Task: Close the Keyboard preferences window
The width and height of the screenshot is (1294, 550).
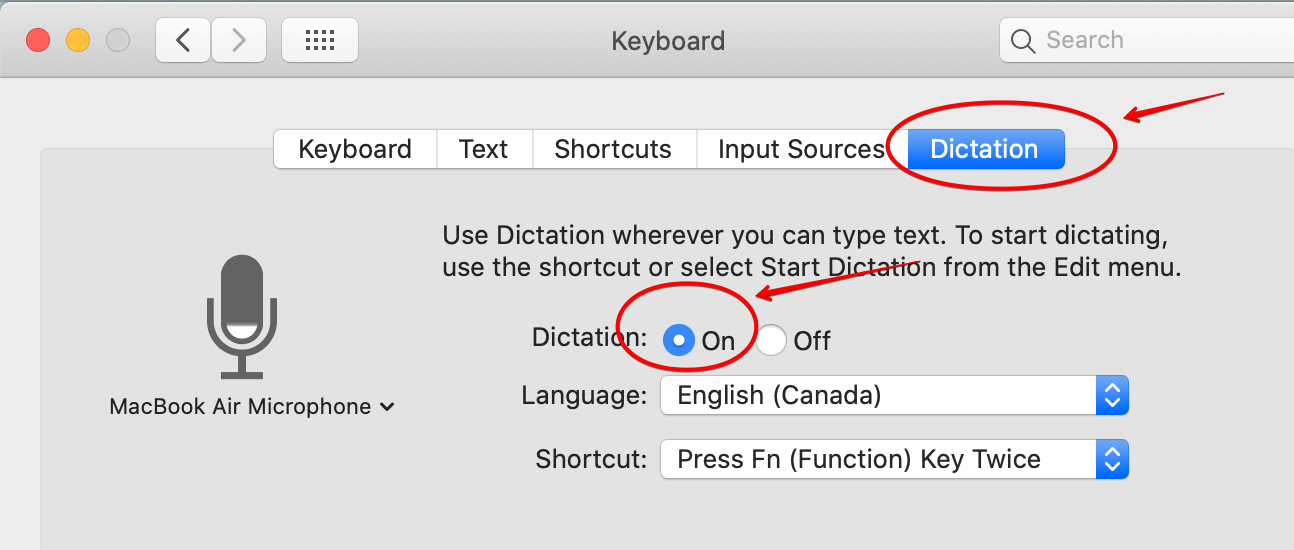Action: 38,41
